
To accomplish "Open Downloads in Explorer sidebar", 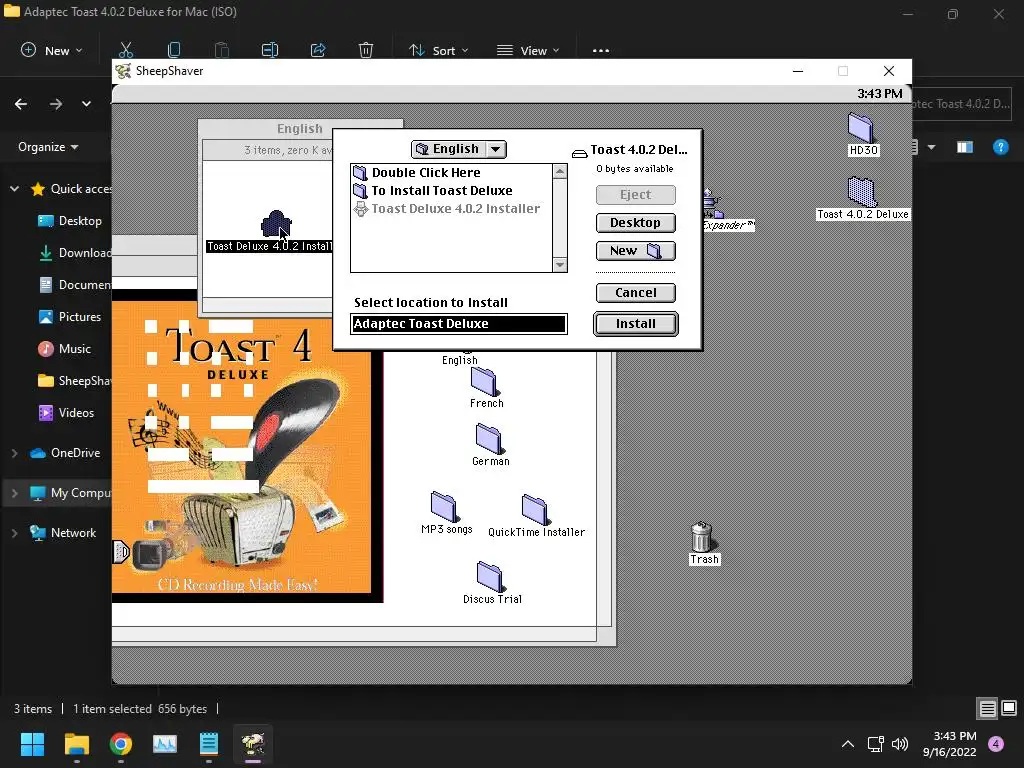I will 74,253.
